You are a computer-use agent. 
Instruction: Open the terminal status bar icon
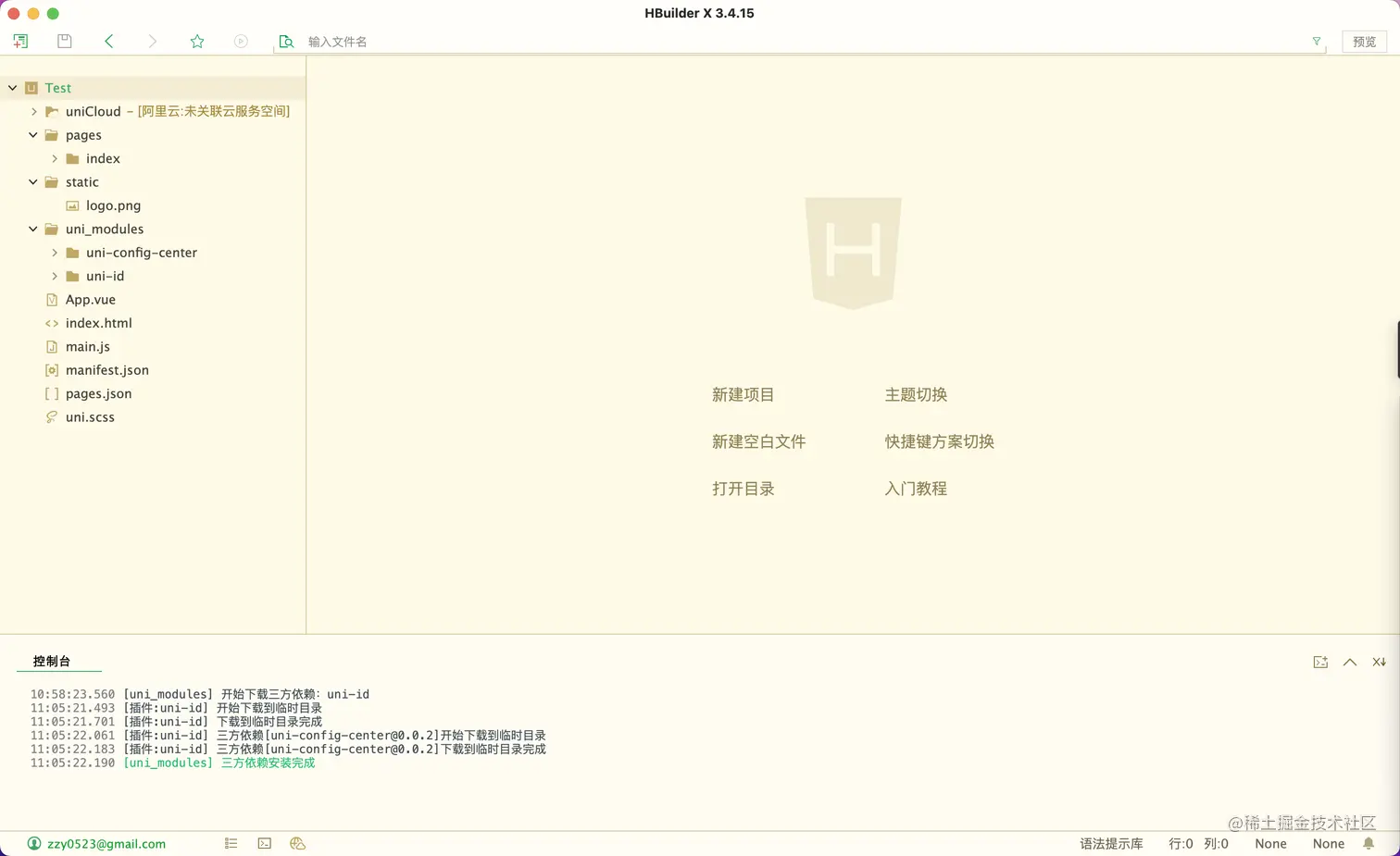[x=265, y=844]
